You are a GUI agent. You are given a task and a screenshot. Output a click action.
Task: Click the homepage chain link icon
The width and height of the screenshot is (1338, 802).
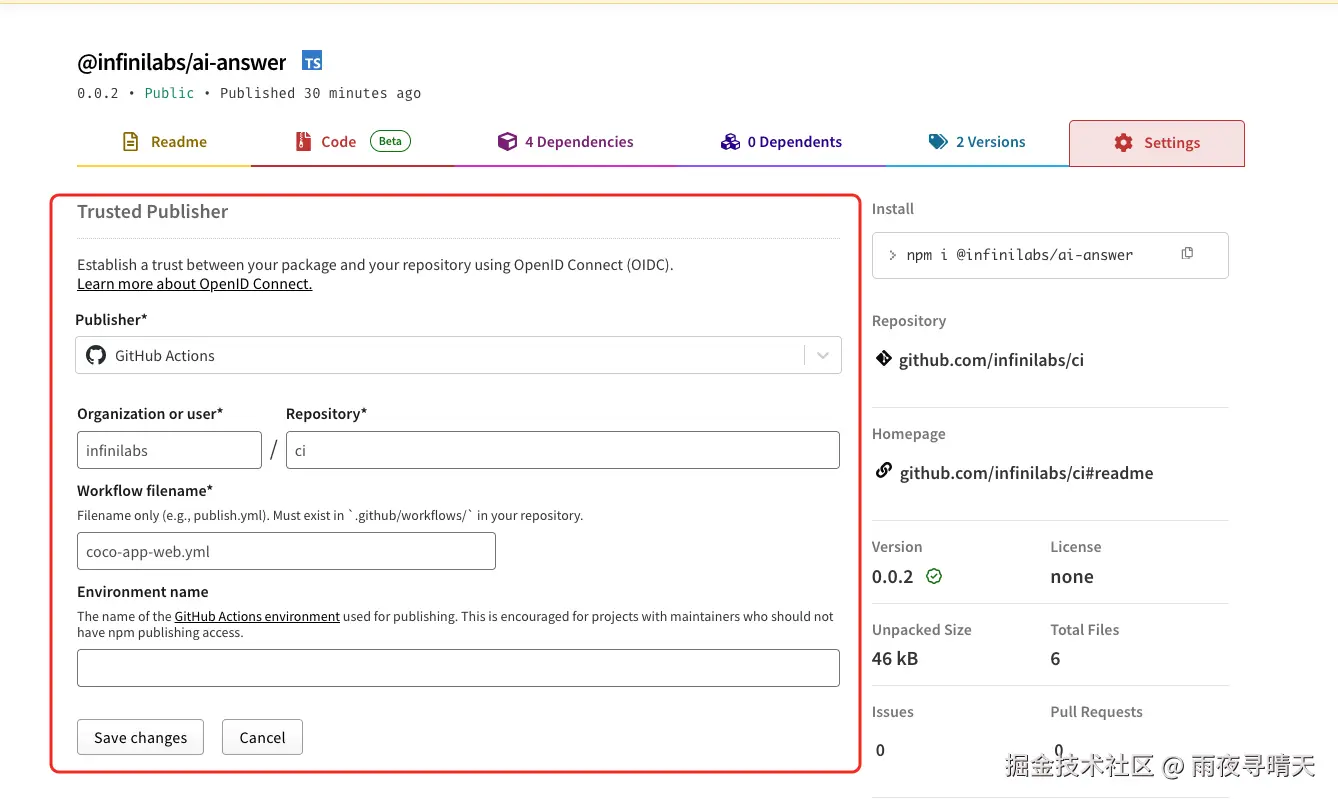coord(883,471)
